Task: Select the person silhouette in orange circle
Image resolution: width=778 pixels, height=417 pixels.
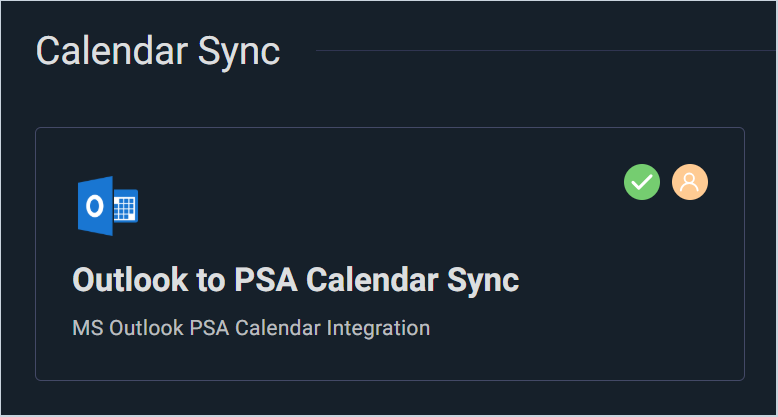Action: click(690, 182)
